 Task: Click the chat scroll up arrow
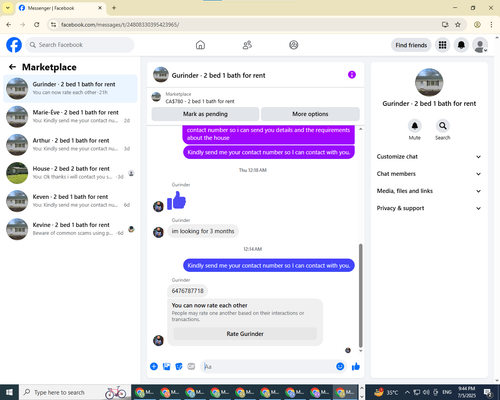coord(360,129)
